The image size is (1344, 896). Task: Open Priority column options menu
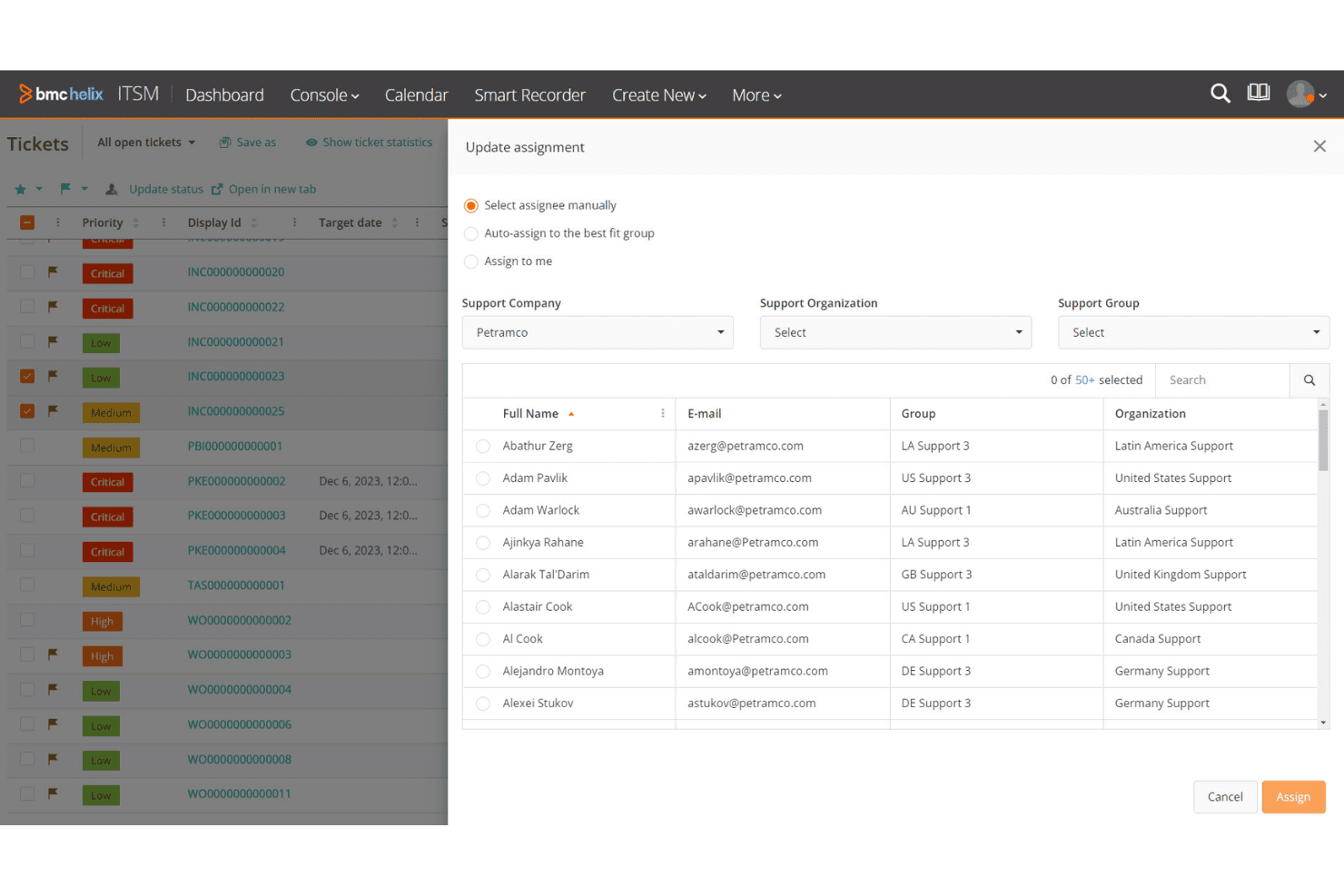tap(163, 222)
